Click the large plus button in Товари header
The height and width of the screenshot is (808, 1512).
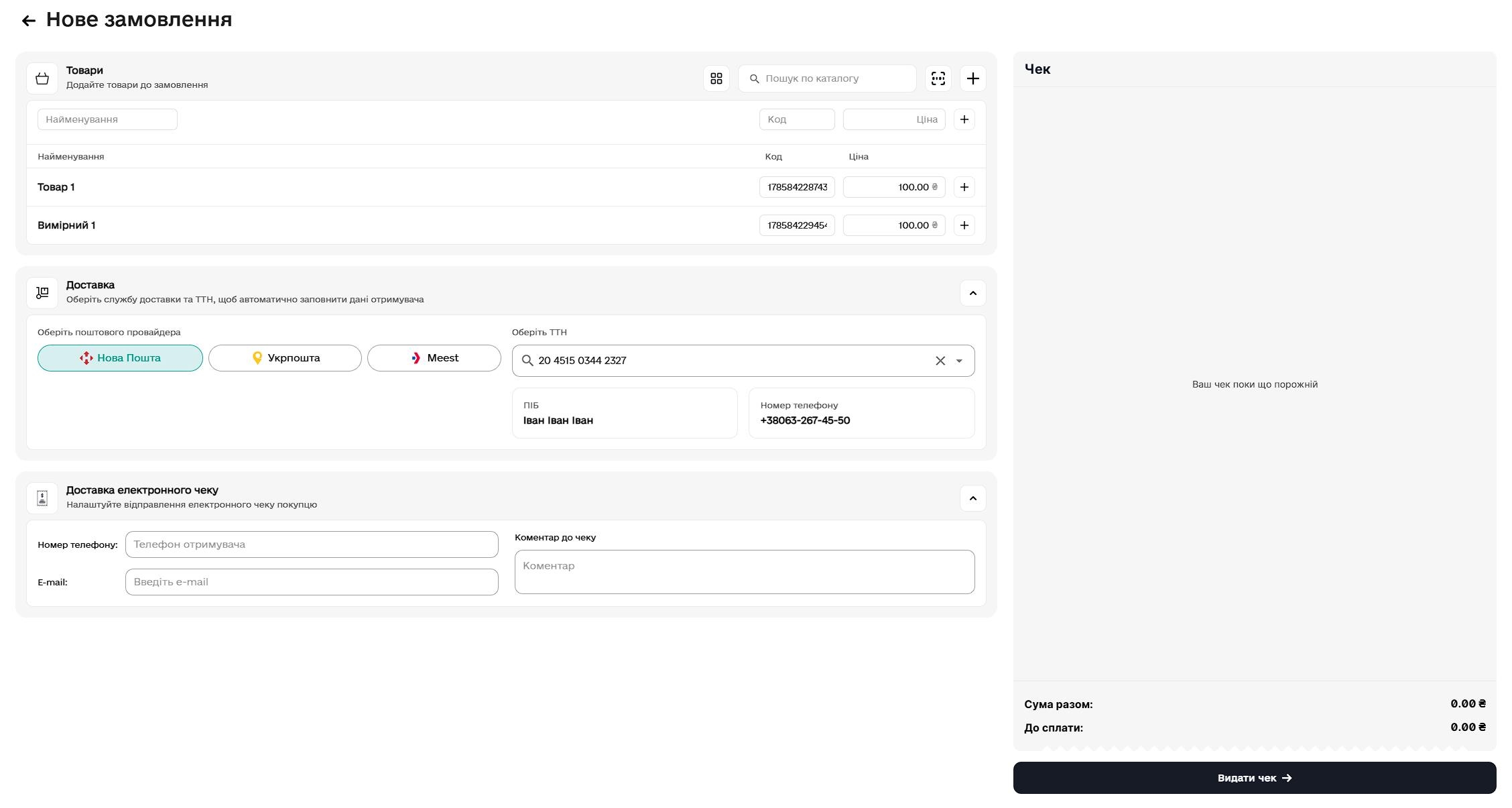[973, 78]
